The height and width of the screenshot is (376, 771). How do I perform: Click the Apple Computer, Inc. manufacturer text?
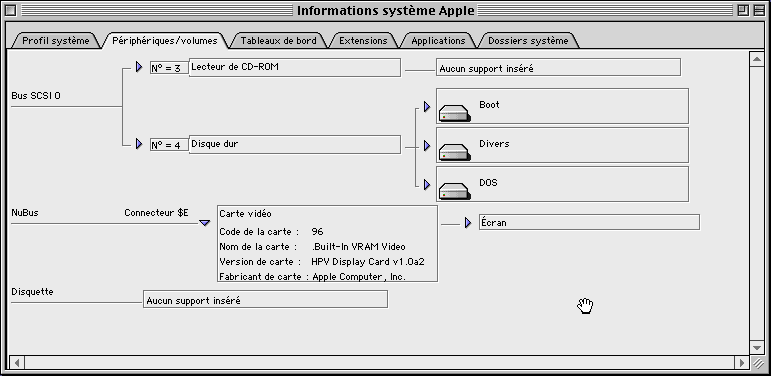coord(359,277)
